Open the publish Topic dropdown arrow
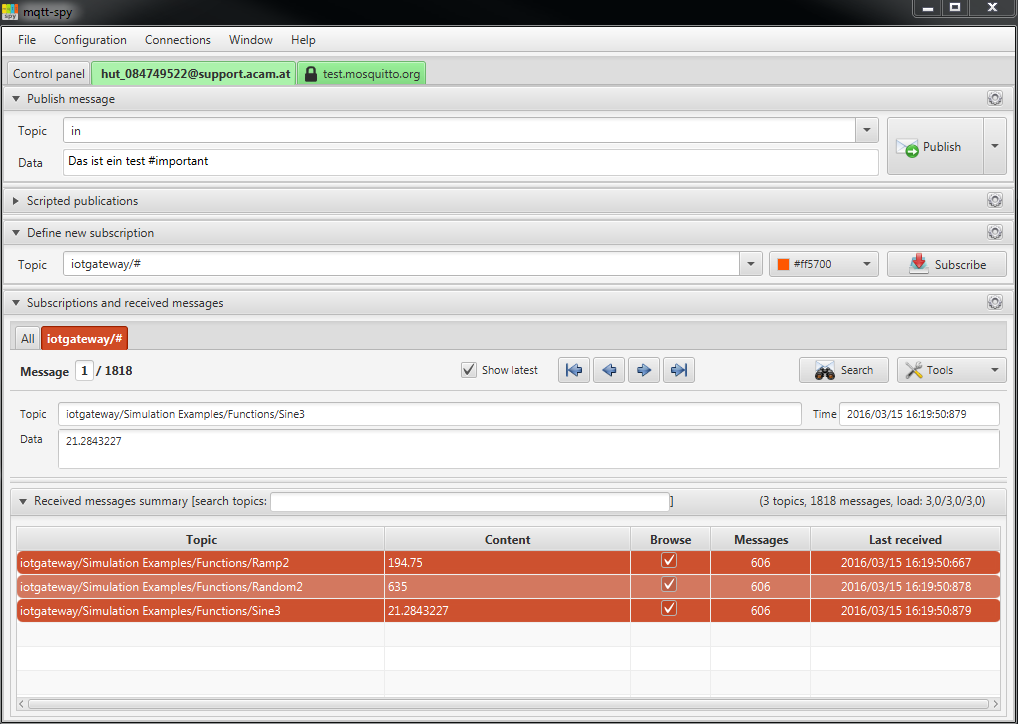The image size is (1018, 724). (867, 131)
